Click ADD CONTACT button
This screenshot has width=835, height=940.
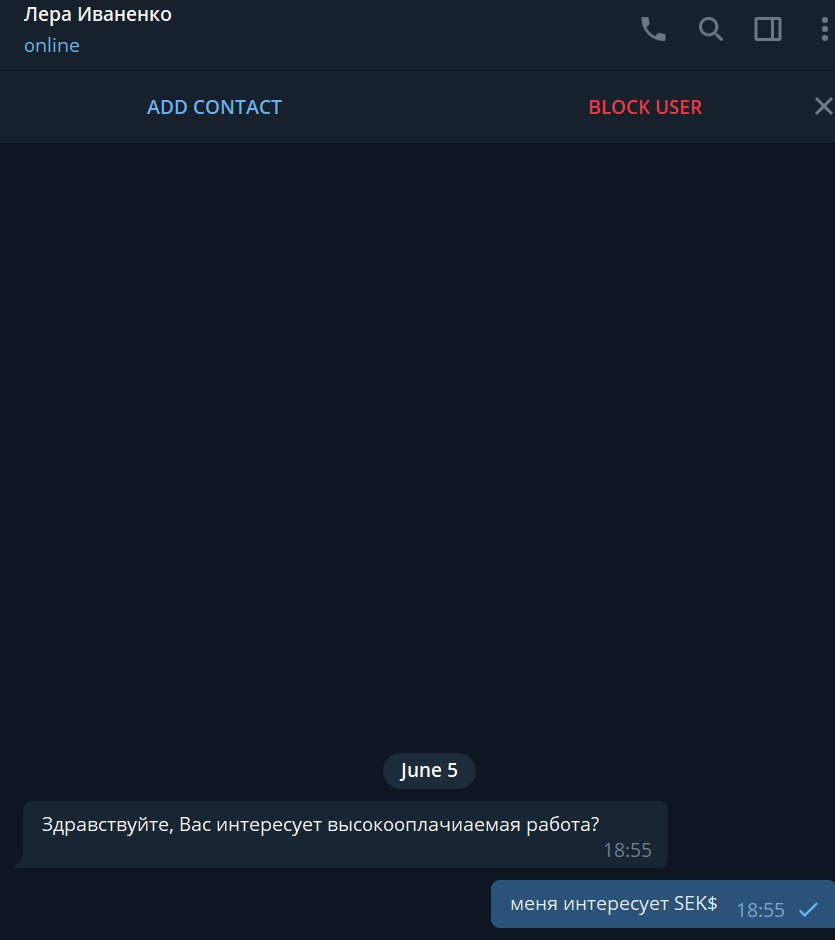[x=214, y=107]
